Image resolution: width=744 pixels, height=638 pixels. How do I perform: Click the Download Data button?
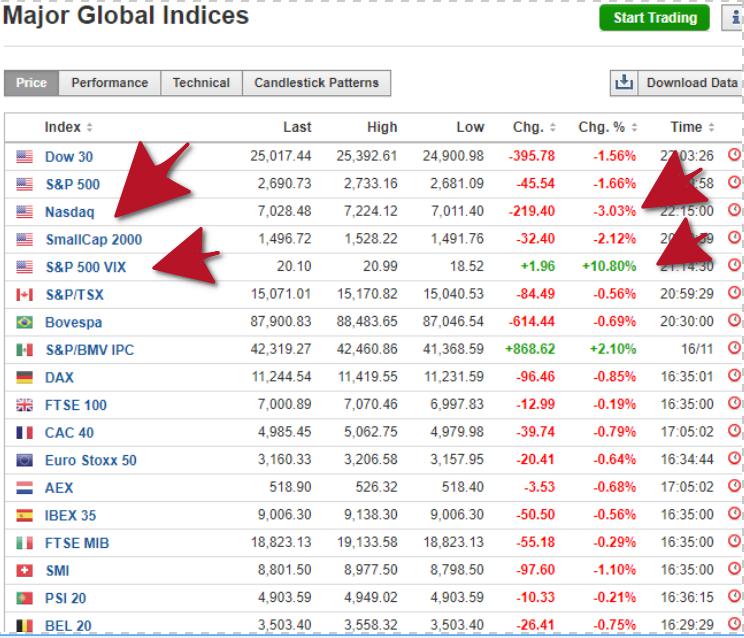[691, 83]
